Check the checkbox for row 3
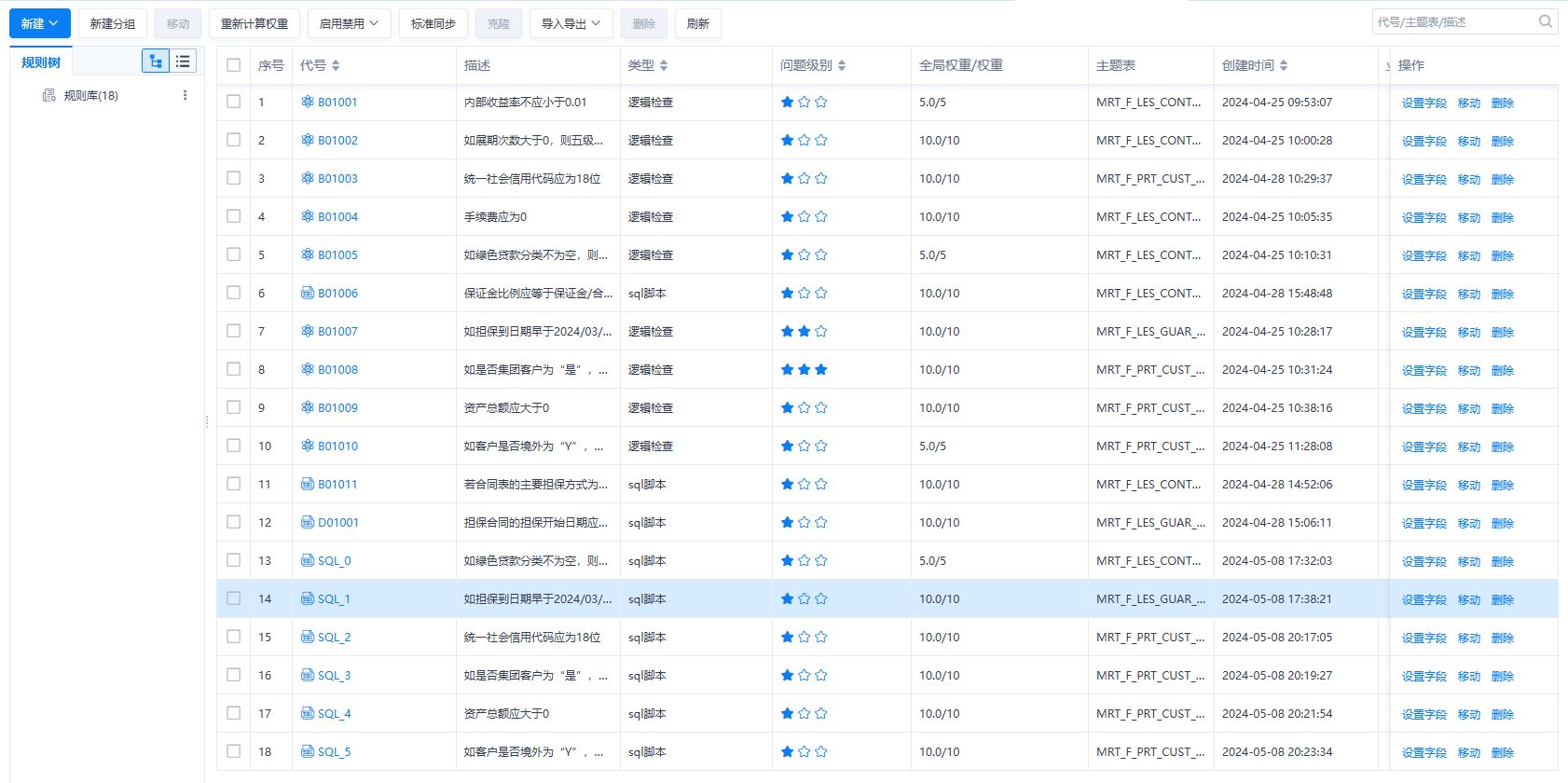Image resolution: width=1568 pixels, height=783 pixels. [233, 178]
